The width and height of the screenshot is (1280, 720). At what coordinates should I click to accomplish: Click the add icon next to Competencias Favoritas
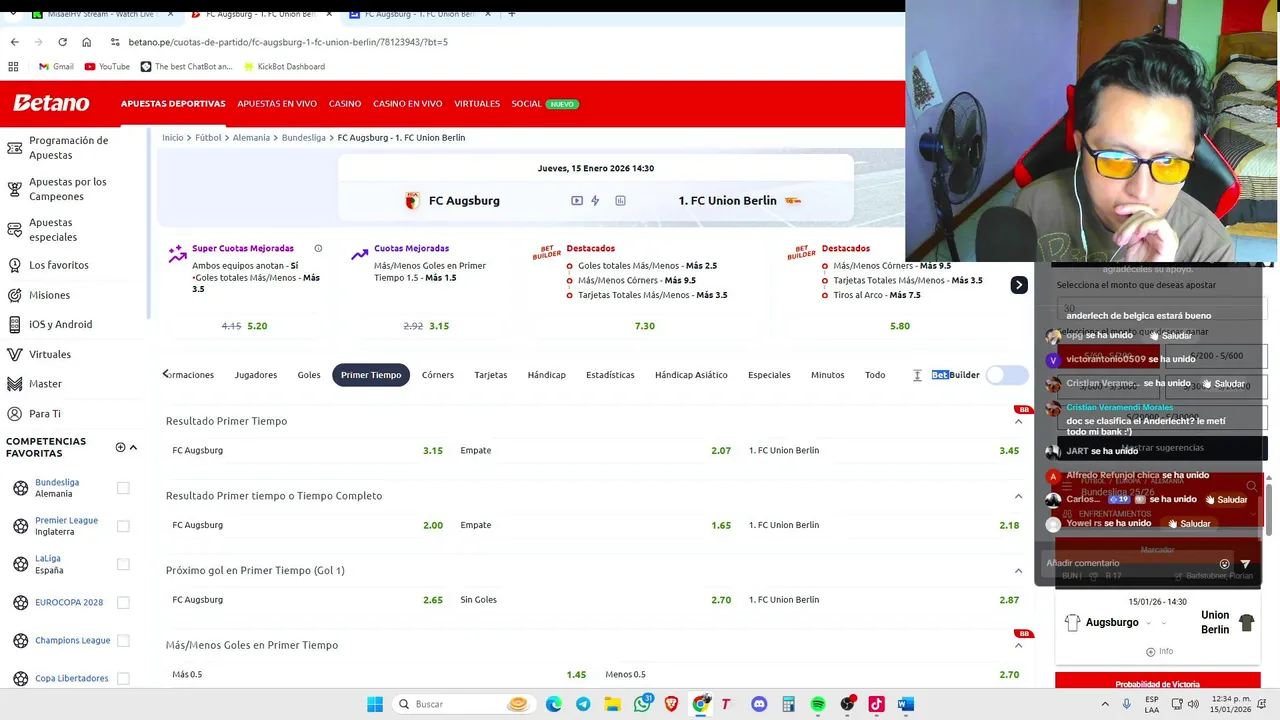pos(120,447)
